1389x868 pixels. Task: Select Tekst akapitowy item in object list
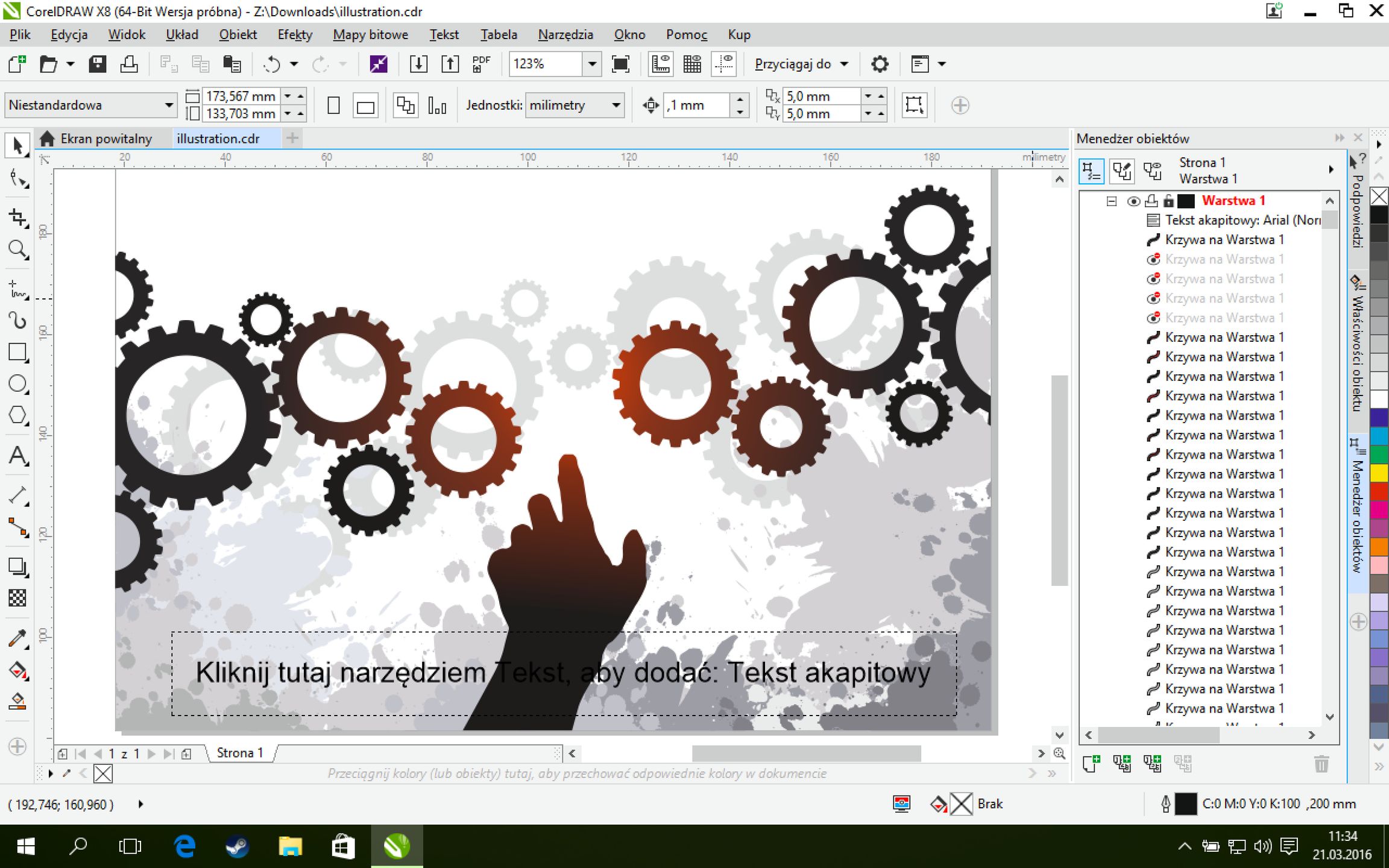(x=1241, y=221)
